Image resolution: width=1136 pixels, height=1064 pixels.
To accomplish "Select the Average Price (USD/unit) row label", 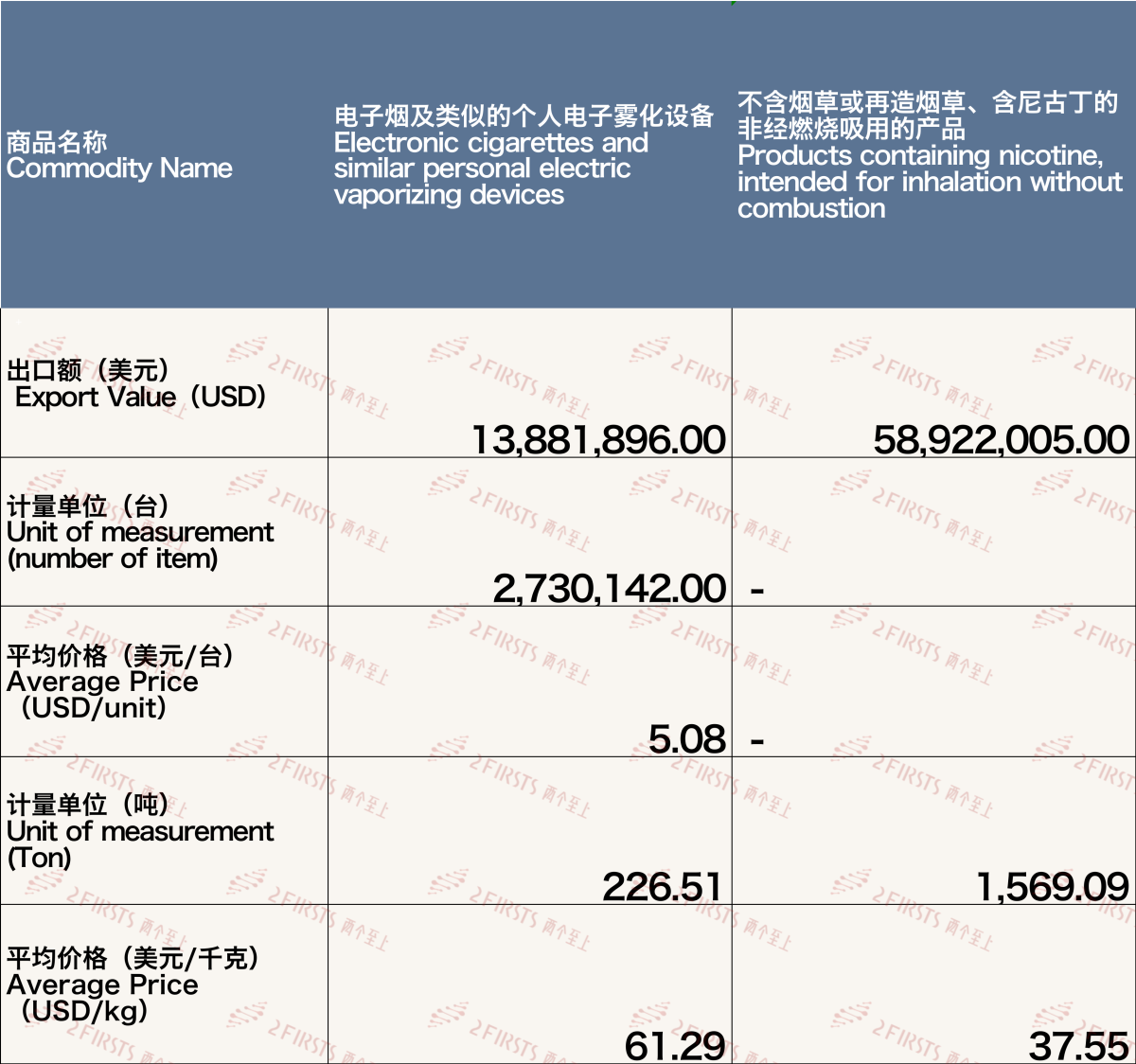I will point(120,682).
